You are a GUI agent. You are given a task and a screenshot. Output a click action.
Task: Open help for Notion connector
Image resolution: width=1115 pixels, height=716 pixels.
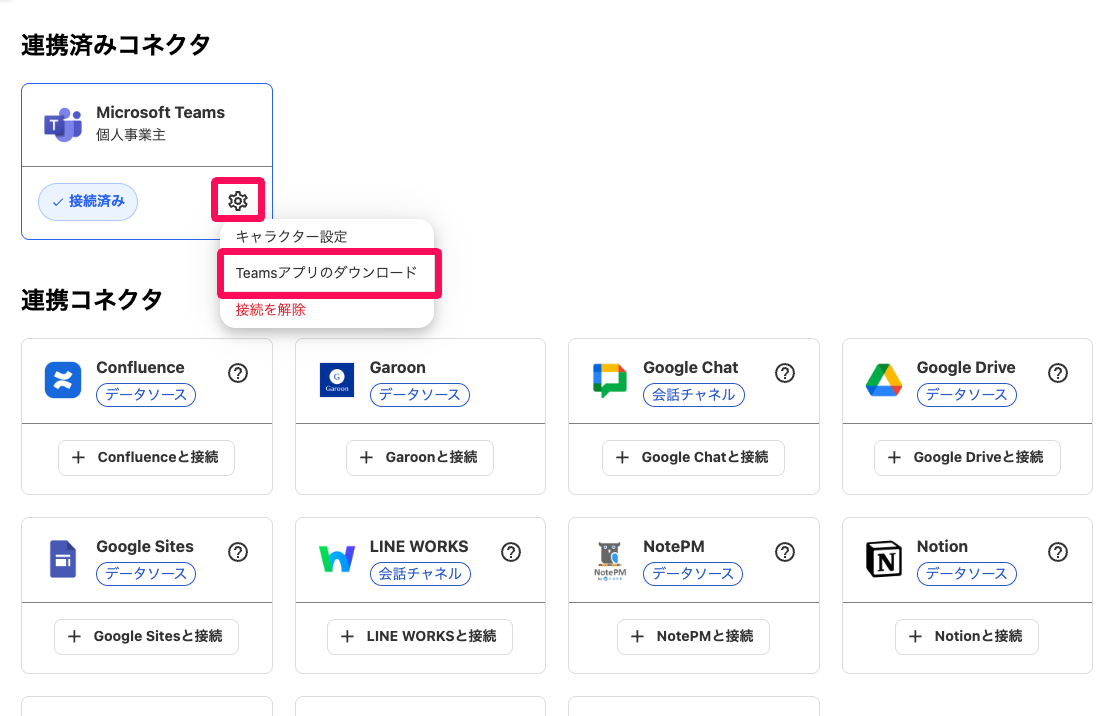[1058, 552]
